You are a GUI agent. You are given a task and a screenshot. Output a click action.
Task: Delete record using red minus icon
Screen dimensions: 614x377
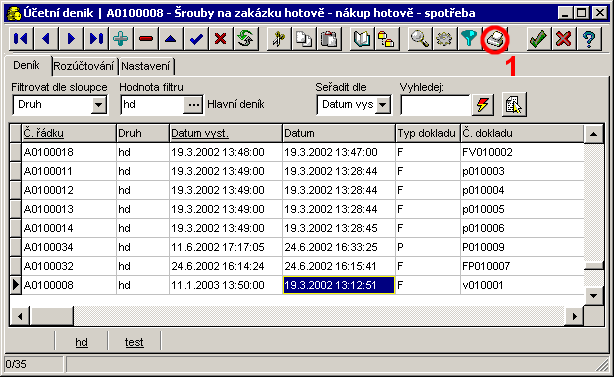pos(146,39)
